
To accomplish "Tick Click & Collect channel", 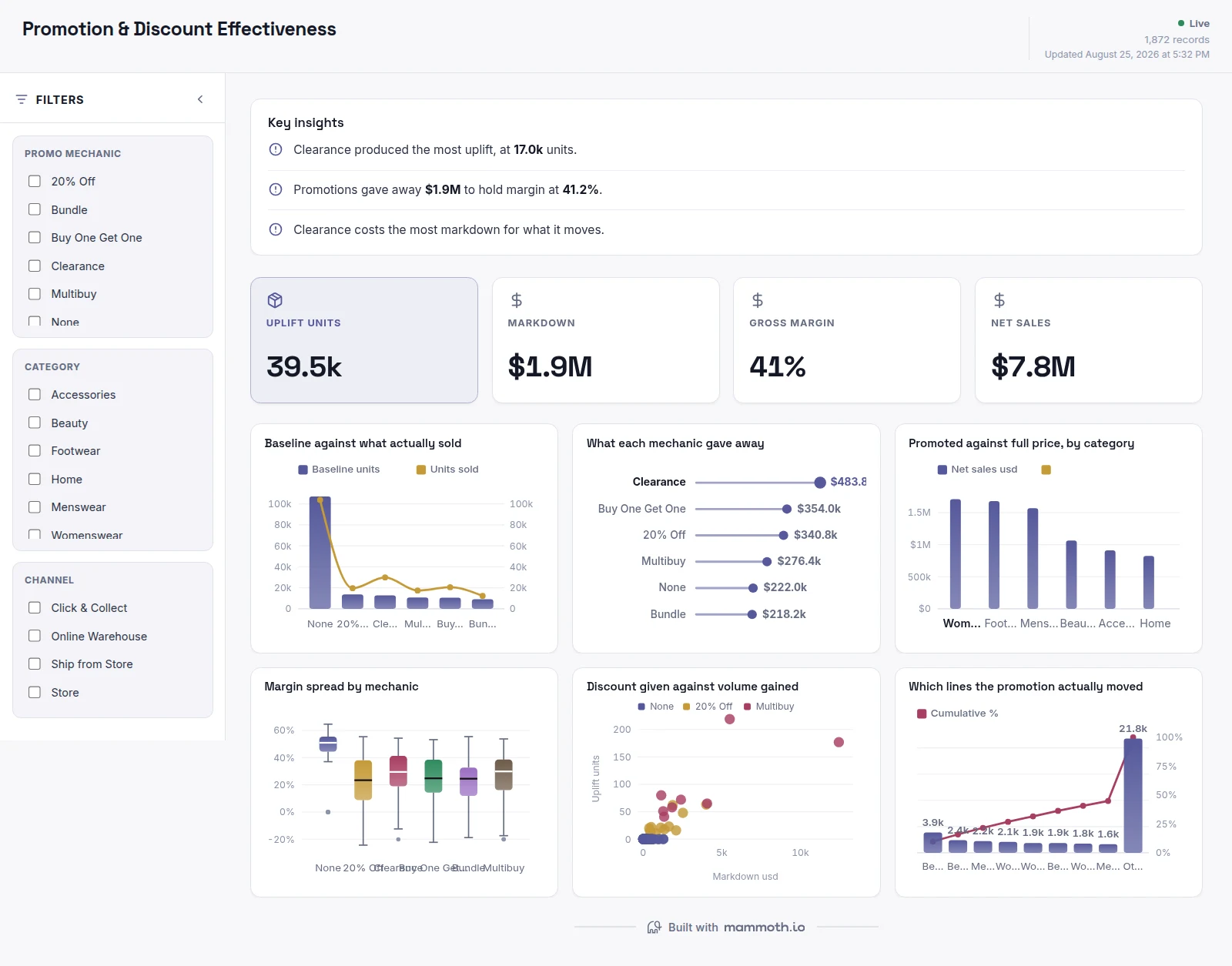I will (35, 607).
